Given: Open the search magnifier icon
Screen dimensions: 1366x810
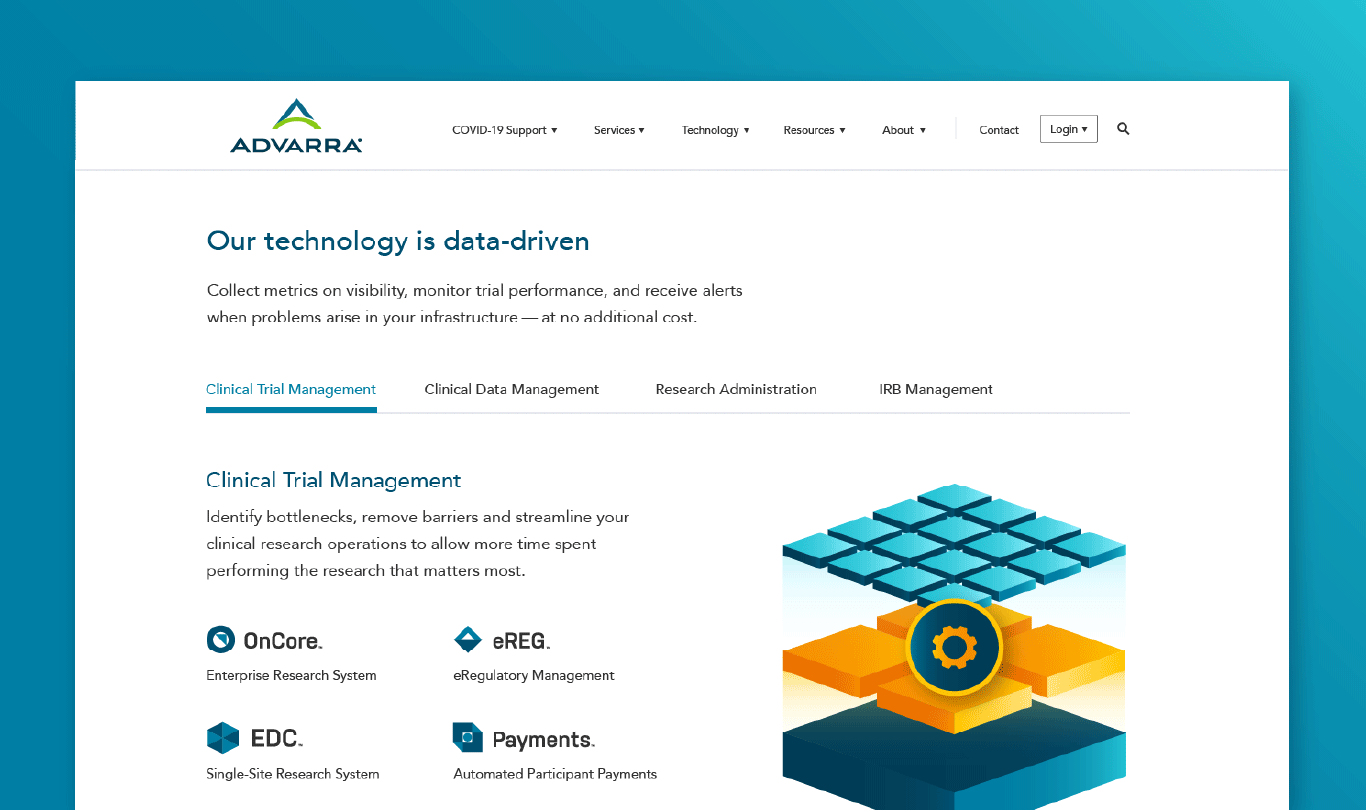Looking at the screenshot, I should tap(1123, 129).
